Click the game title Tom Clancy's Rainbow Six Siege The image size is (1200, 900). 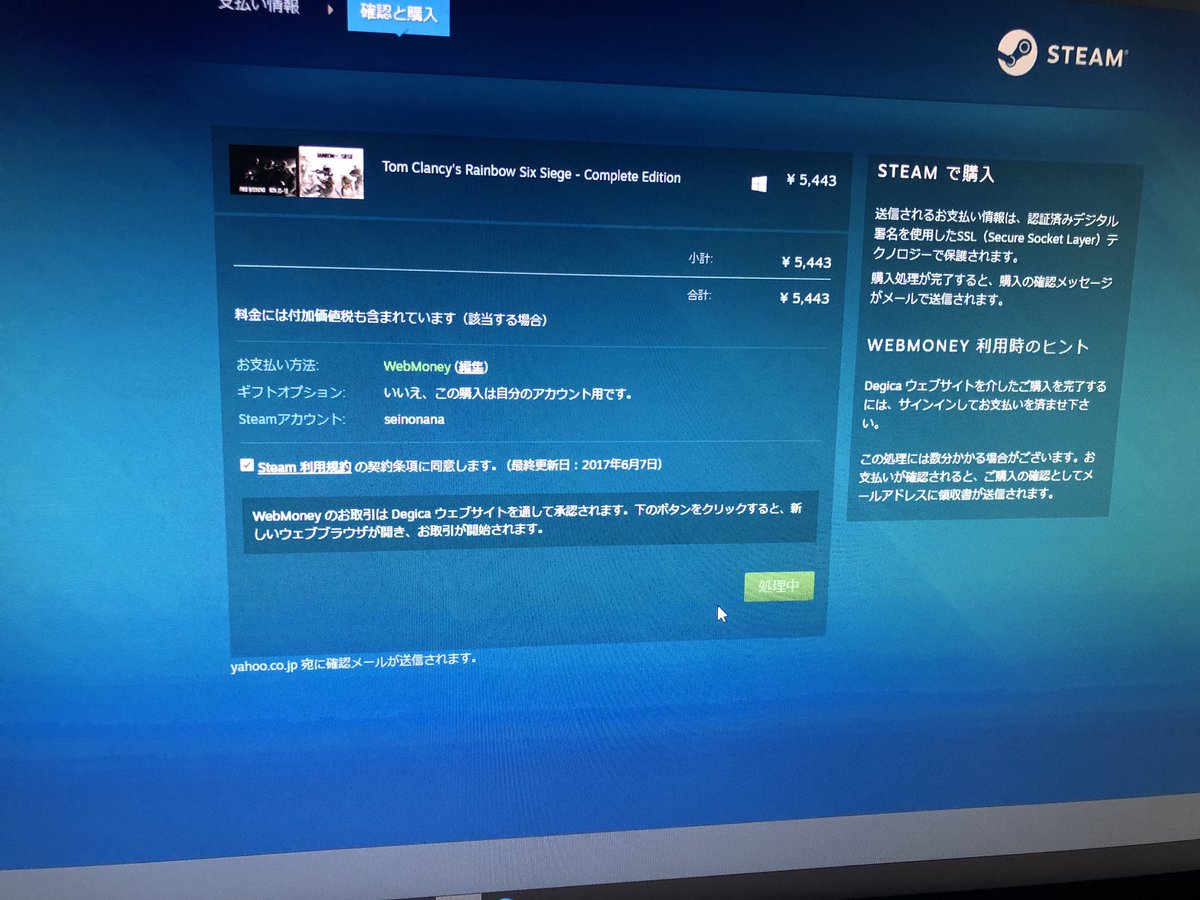(x=531, y=172)
